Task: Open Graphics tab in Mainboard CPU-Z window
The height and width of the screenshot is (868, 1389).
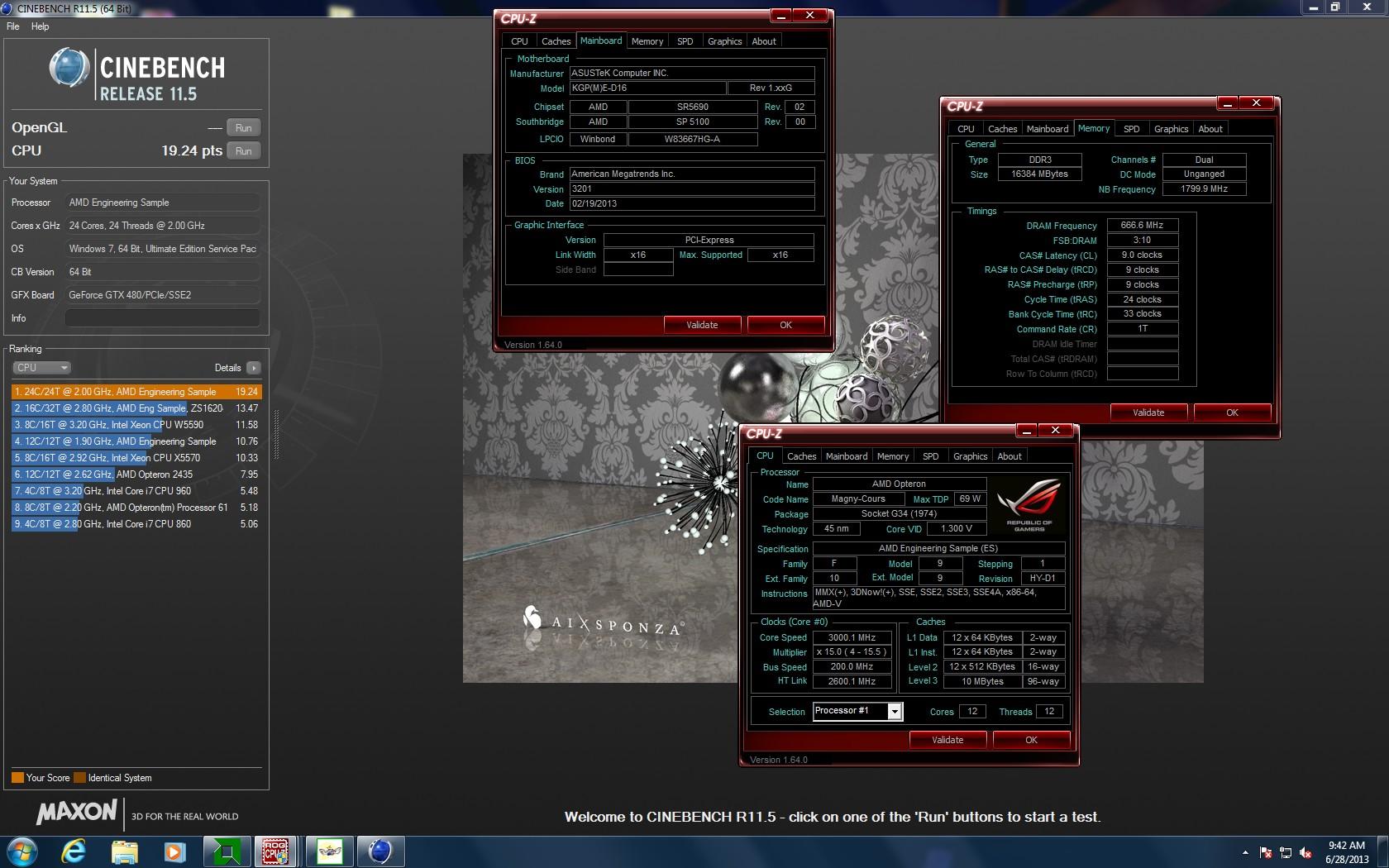Action: [x=725, y=41]
